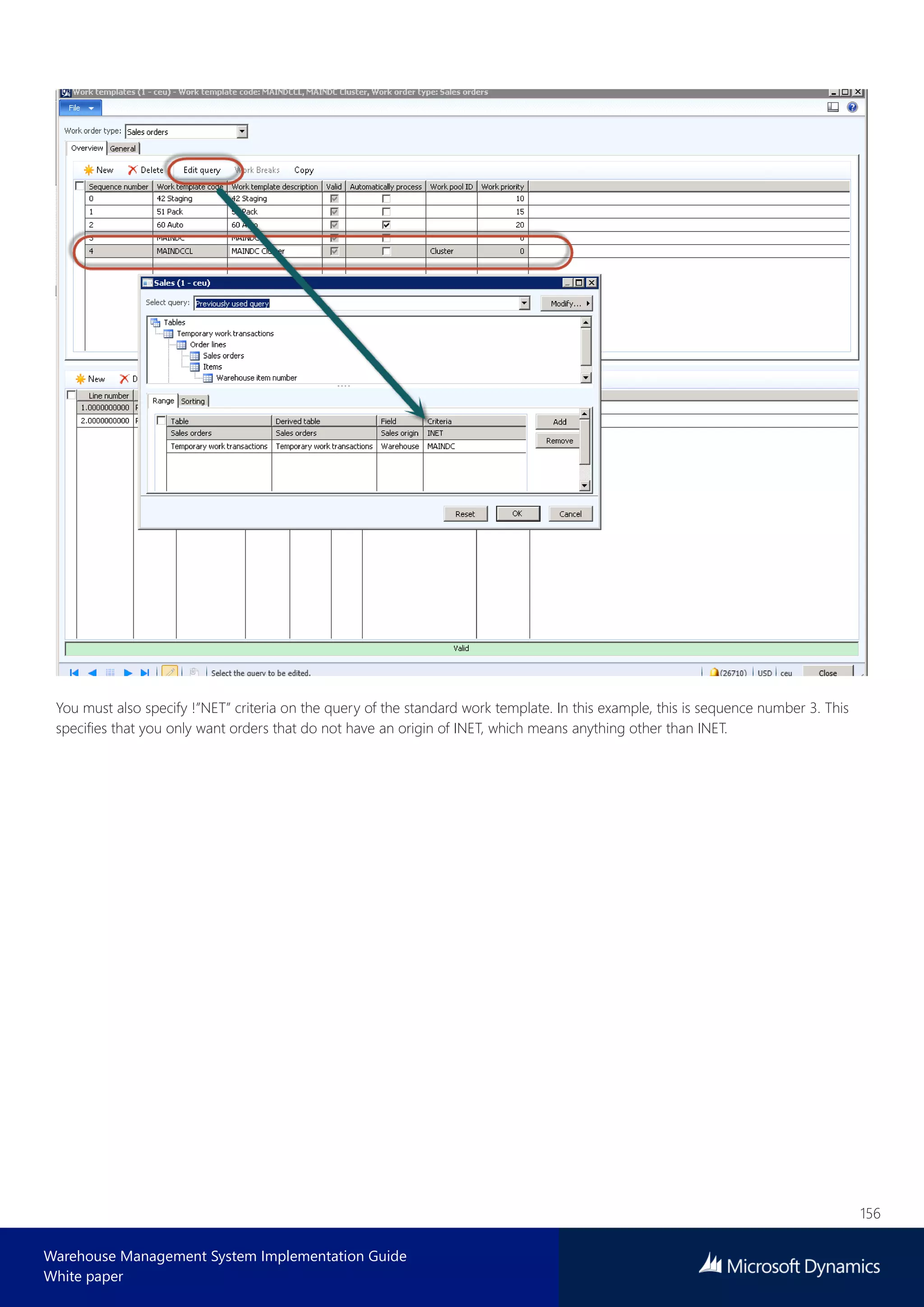Image resolution: width=924 pixels, height=1307 pixels.
Task: Click Copy in the toolbar
Action: tap(304, 170)
